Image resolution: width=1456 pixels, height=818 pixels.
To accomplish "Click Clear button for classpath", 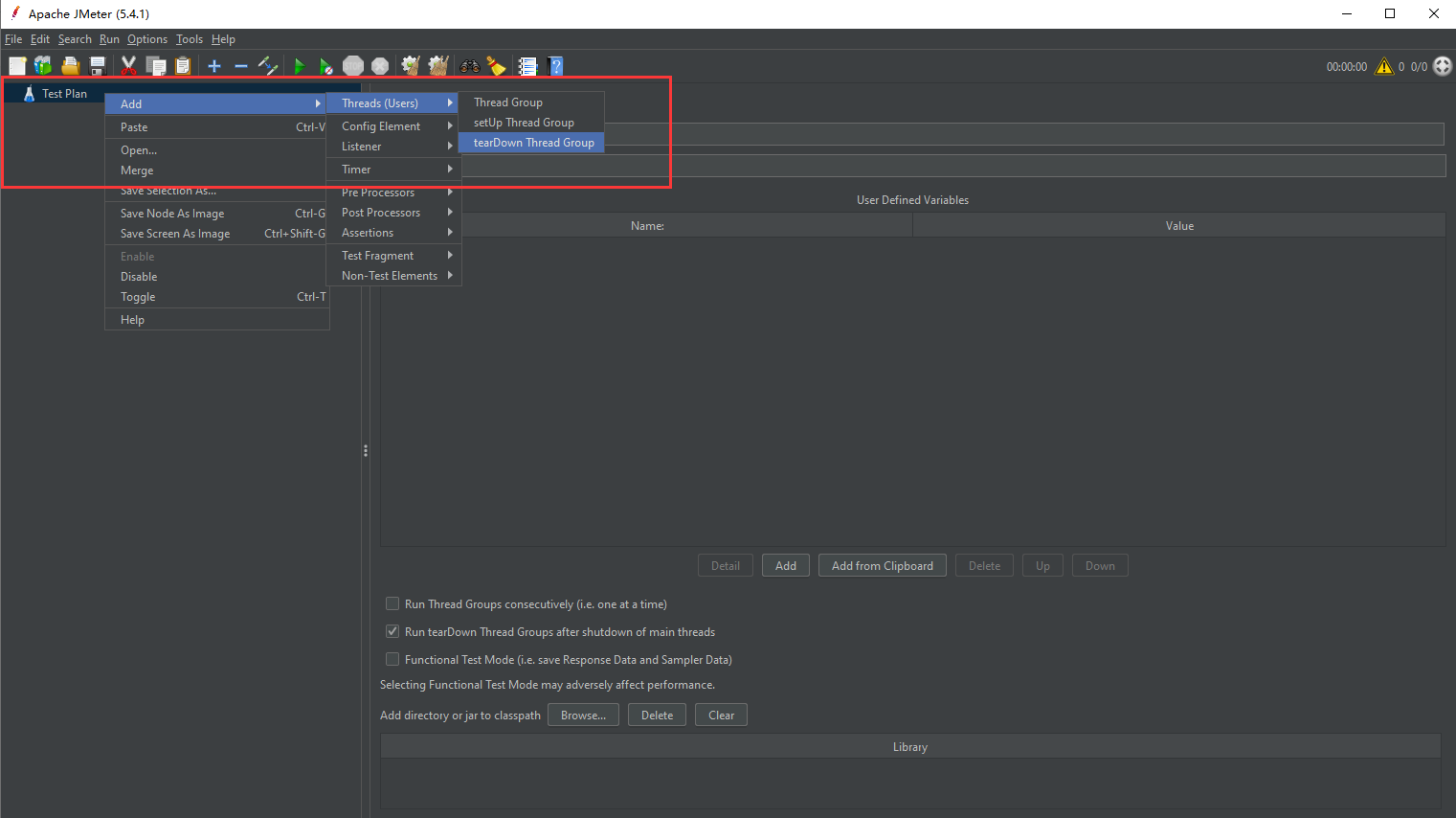I will pyautogui.click(x=721, y=715).
